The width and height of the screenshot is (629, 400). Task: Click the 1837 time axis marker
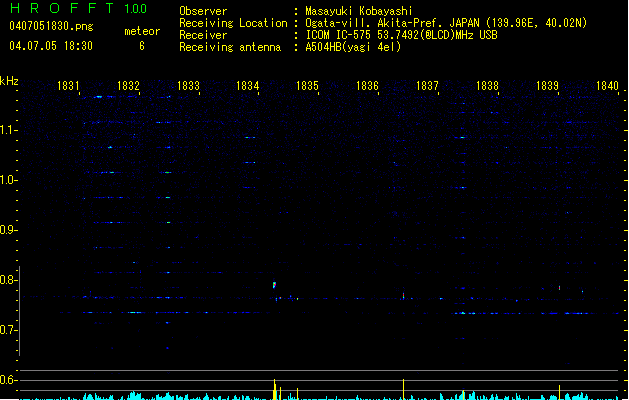427,86
